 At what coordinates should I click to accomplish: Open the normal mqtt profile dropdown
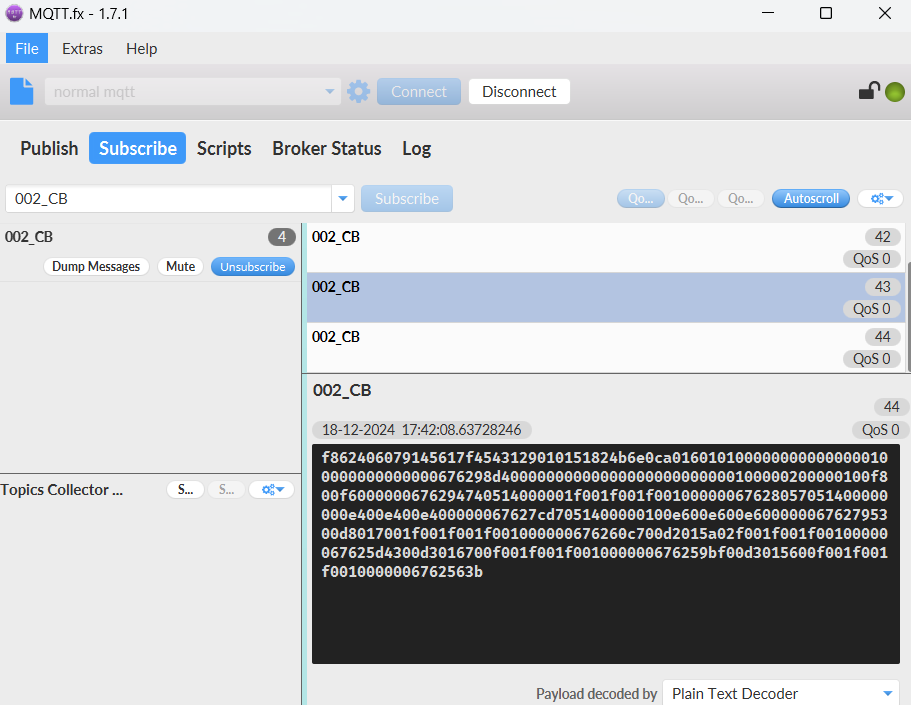pos(193,92)
